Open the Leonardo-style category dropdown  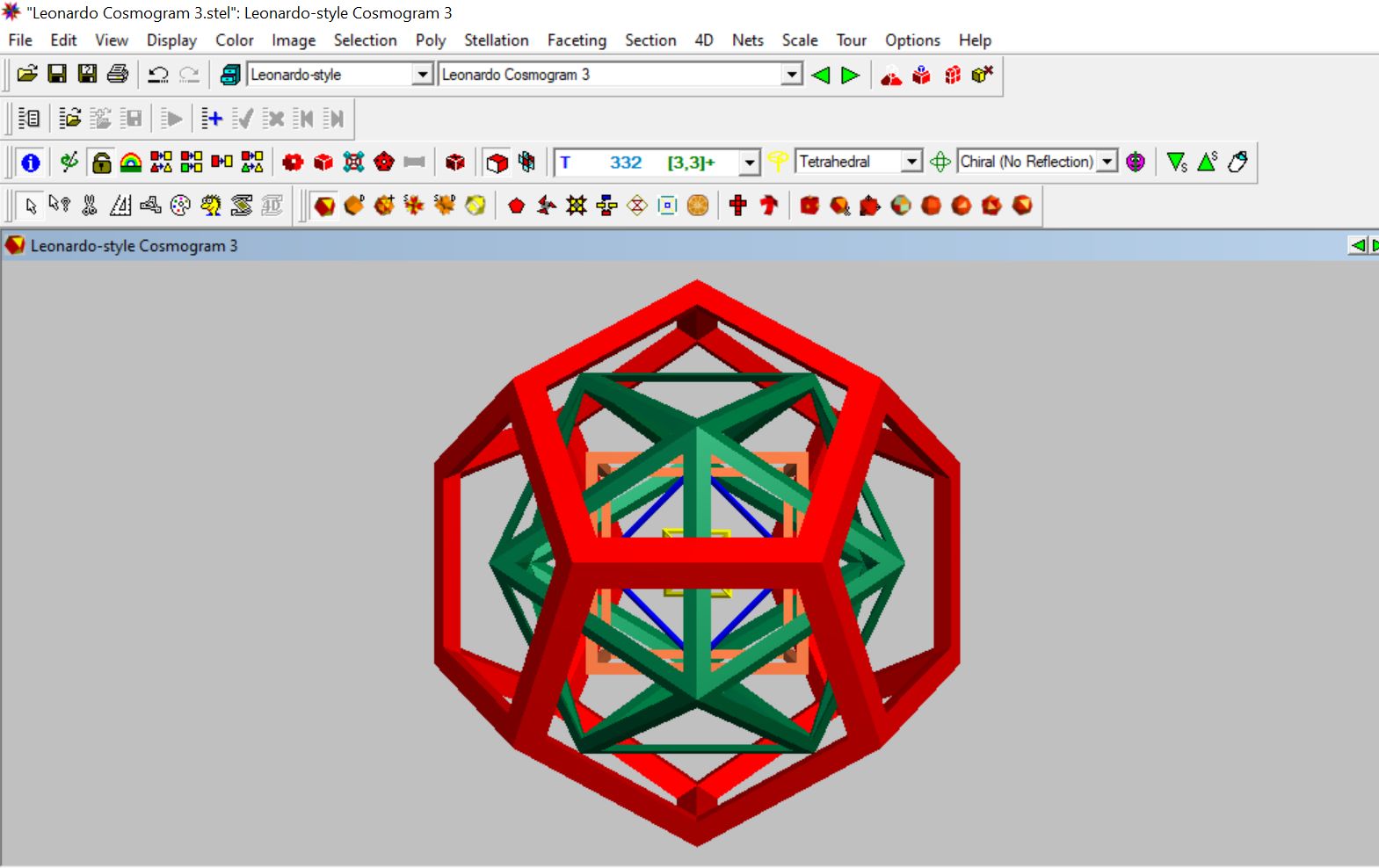tap(423, 75)
